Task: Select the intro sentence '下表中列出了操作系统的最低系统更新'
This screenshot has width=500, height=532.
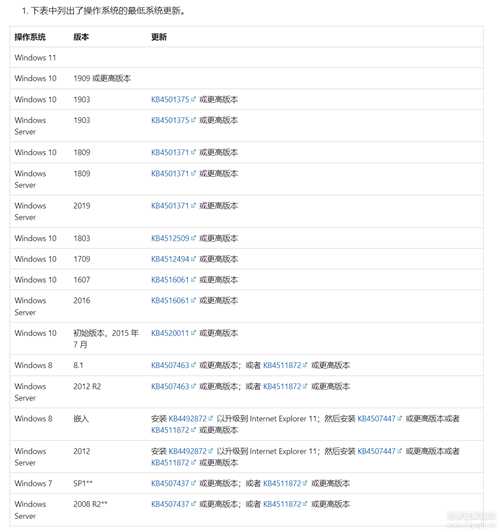Action: [108, 11]
